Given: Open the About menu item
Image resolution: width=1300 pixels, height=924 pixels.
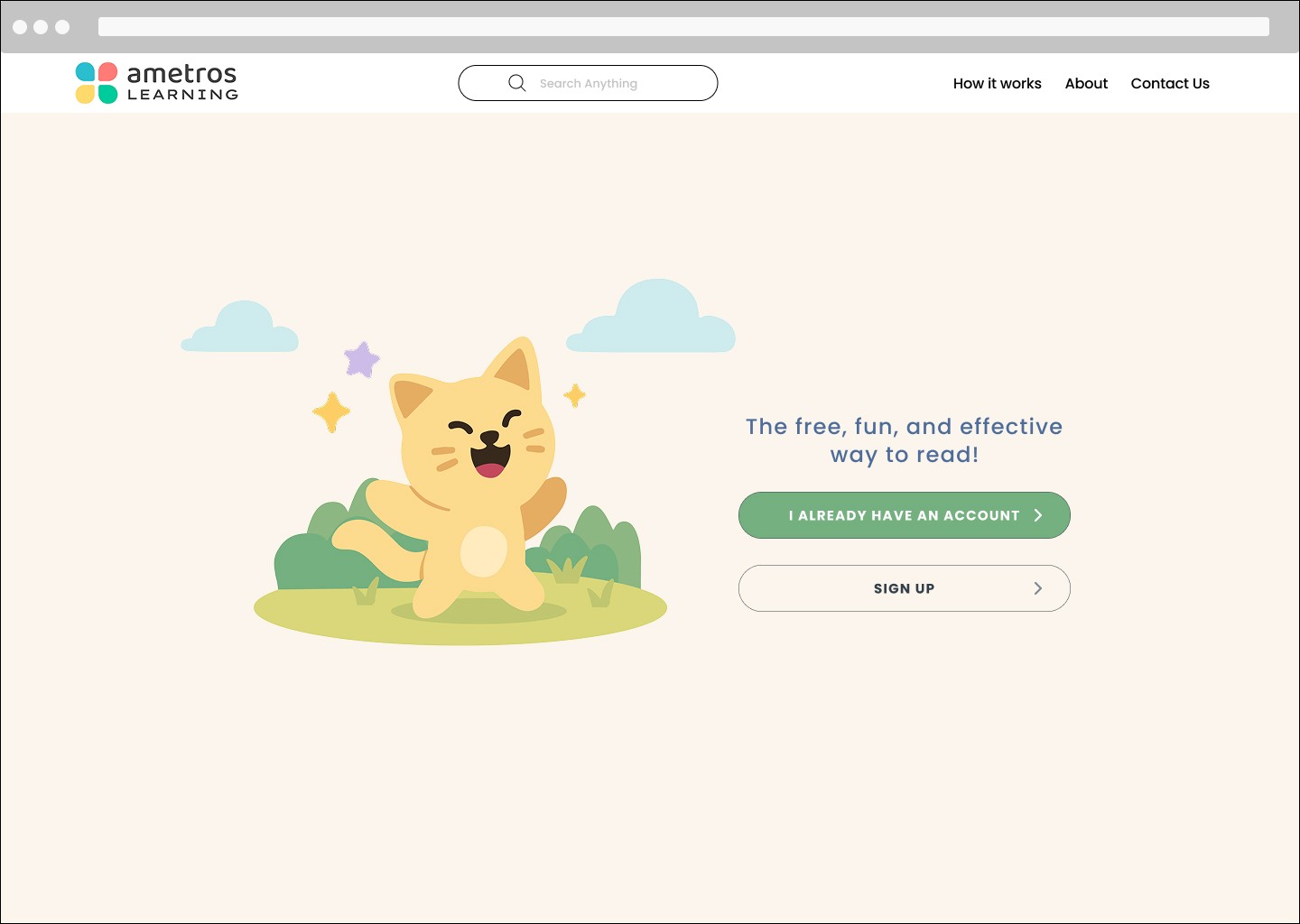Looking at the screenshot, I should 1086,83.
